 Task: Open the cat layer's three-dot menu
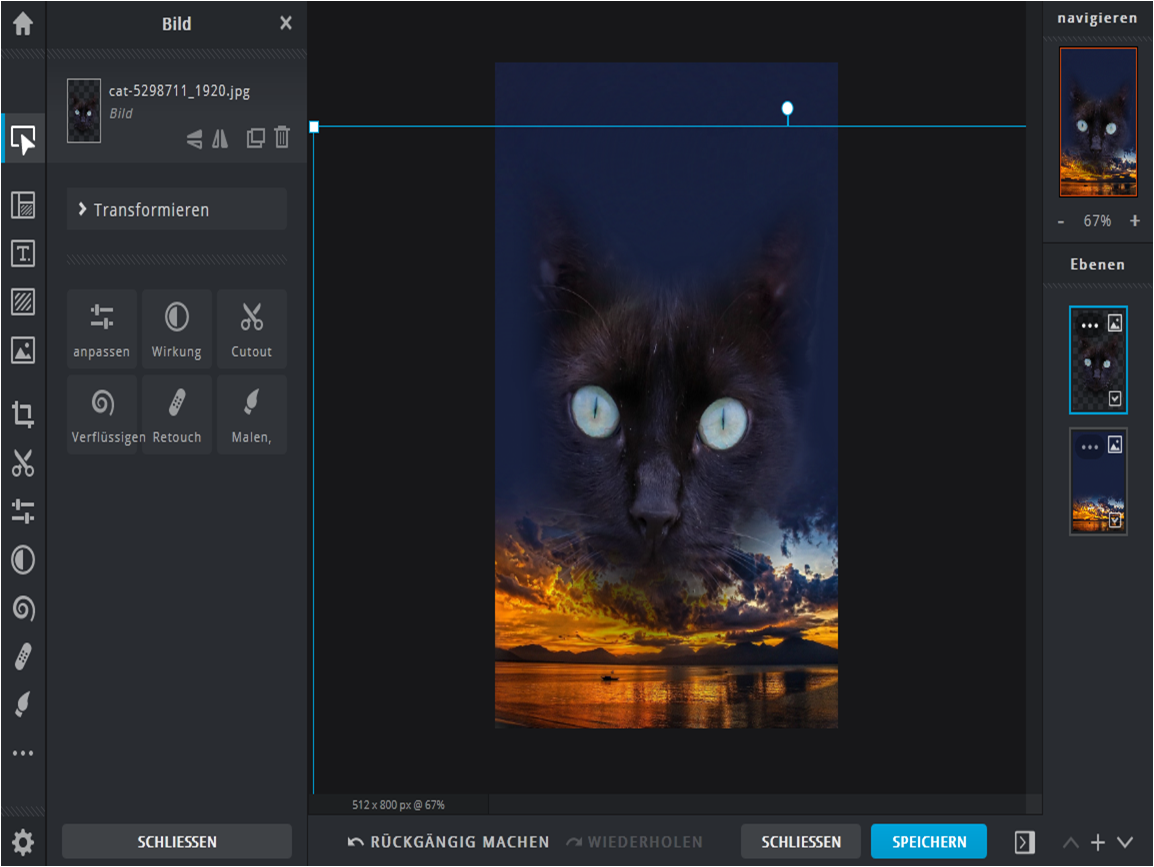[1090, 325]
